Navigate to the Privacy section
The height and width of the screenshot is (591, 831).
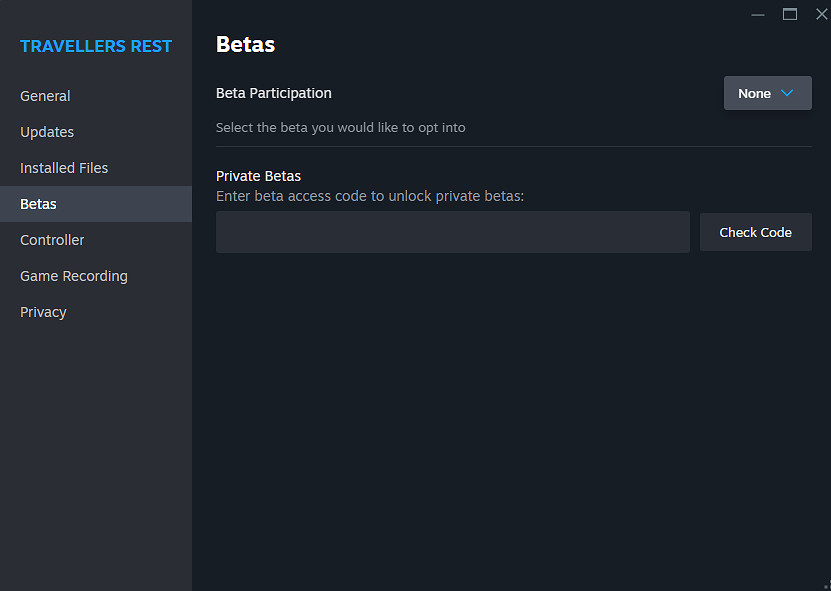(x=43, y=312)
